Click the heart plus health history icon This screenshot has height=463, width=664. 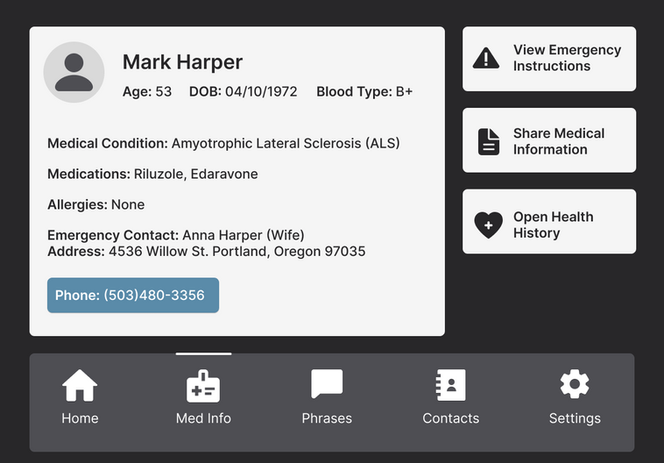pos(488,224)
